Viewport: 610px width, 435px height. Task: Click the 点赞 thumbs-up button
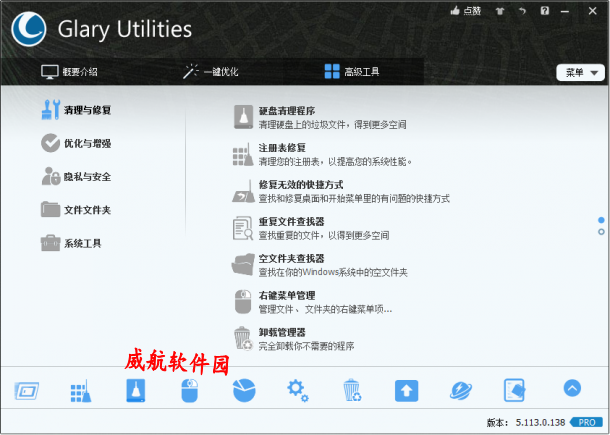(465, 10)
